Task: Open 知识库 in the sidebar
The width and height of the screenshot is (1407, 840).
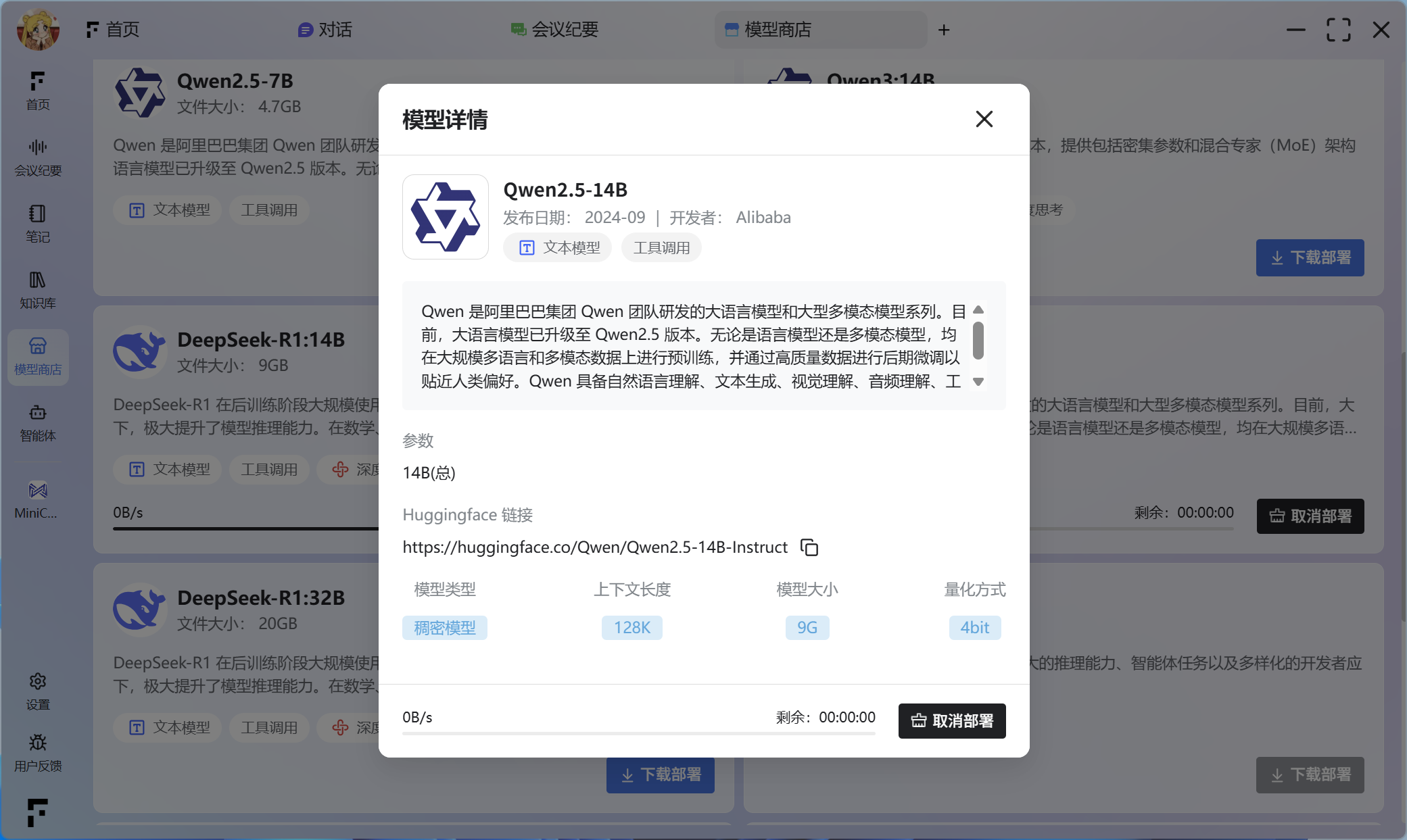Action: pos(38,290)
